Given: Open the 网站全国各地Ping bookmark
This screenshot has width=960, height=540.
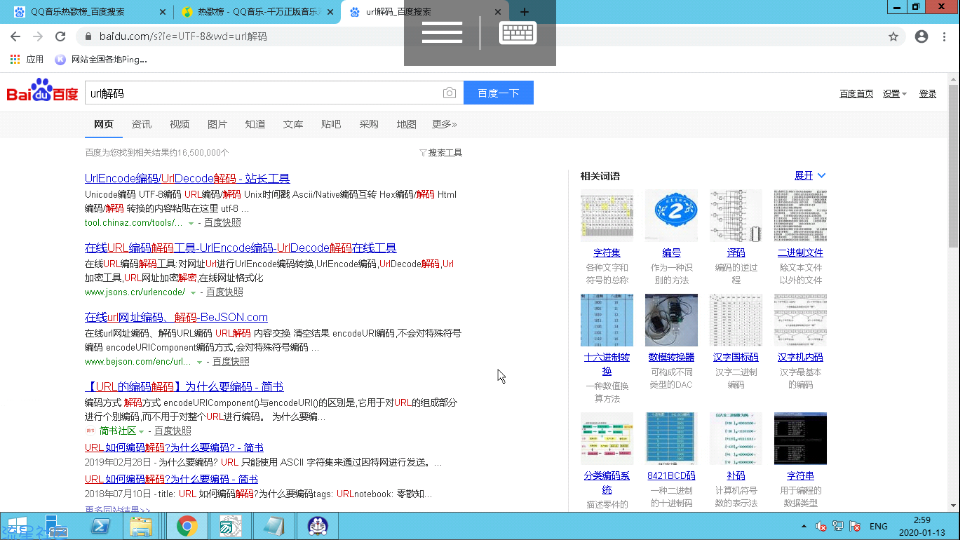Looking at the screenshot, I should 101,59.
